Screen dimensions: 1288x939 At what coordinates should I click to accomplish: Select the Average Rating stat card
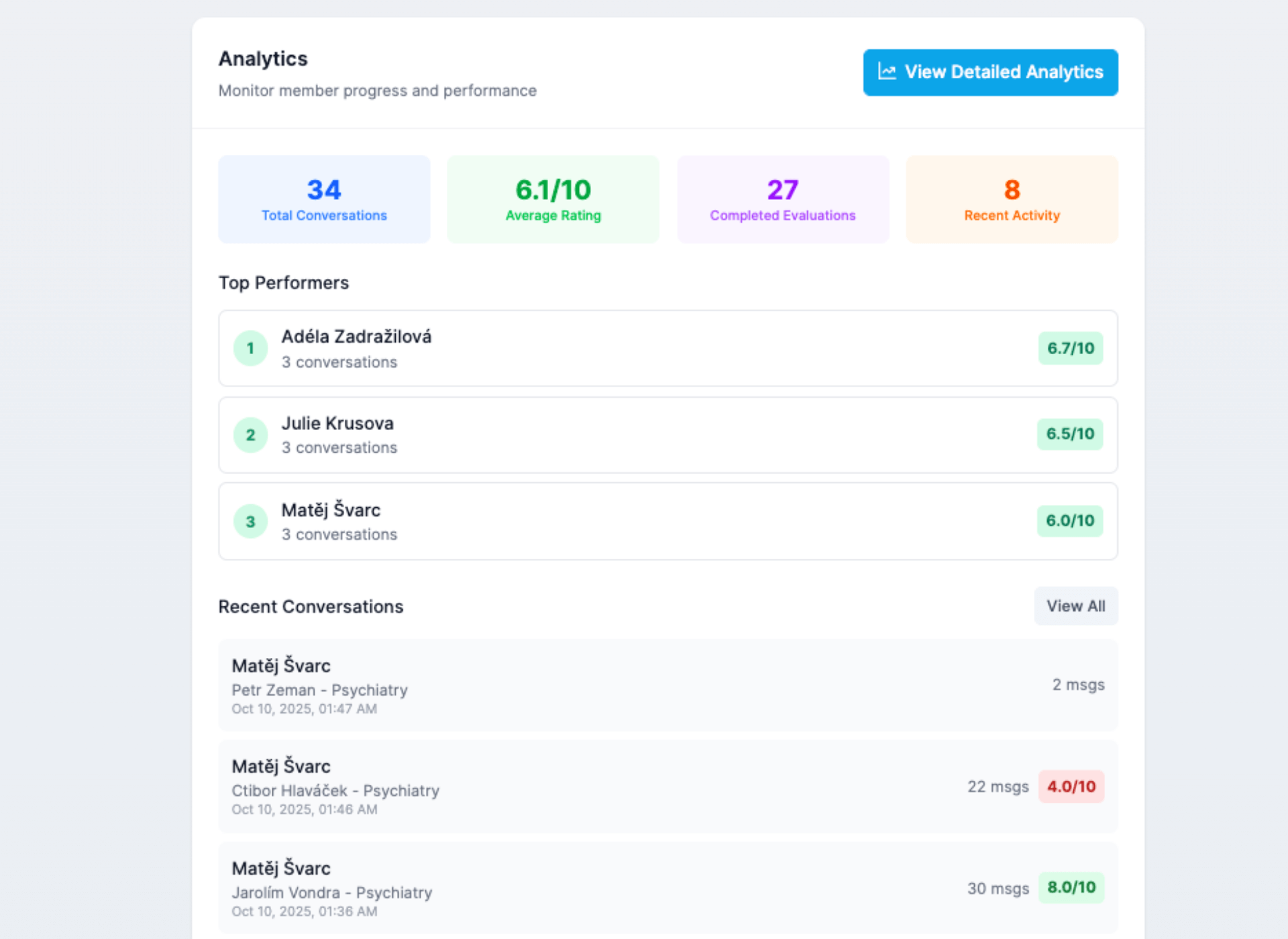coord(553,199)
